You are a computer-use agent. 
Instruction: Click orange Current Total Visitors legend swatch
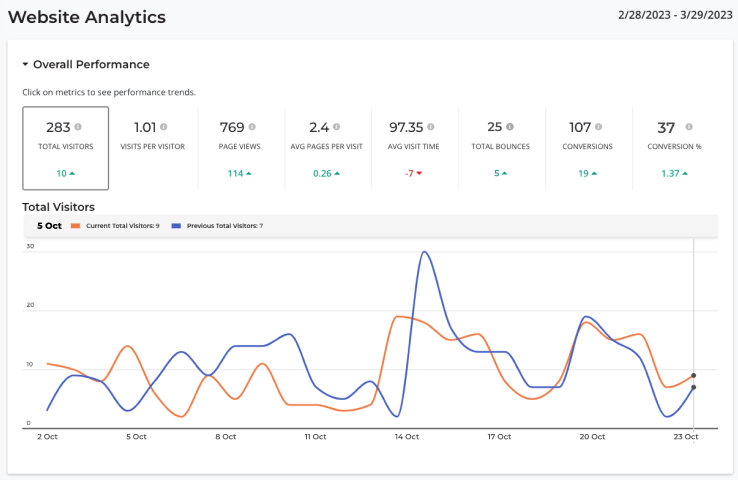click(x=75, y=226)
